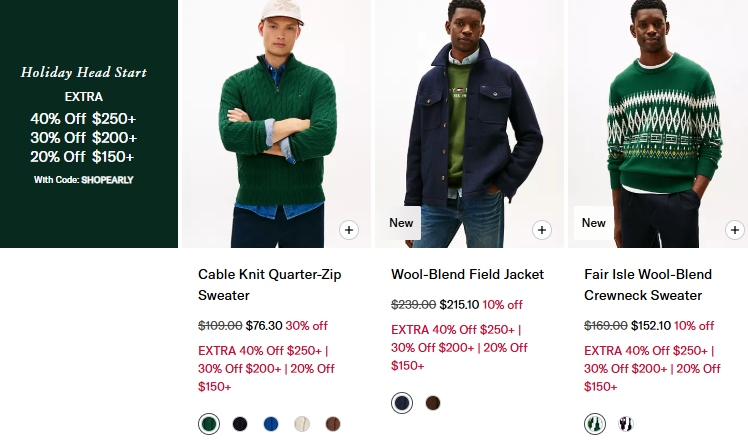748x445 pixels.
Task: Click the Holiday Head Start promo banner
Action: point(89,124)
